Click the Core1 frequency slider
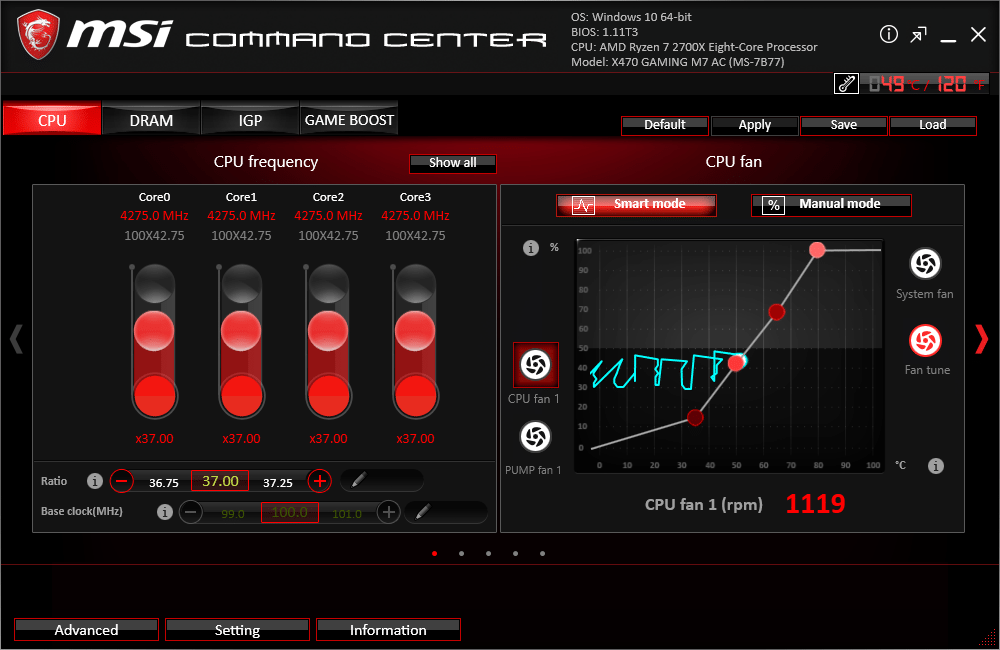Viewport: 1000px width, 650px height. pyautogui.click(x=241, y=341)
